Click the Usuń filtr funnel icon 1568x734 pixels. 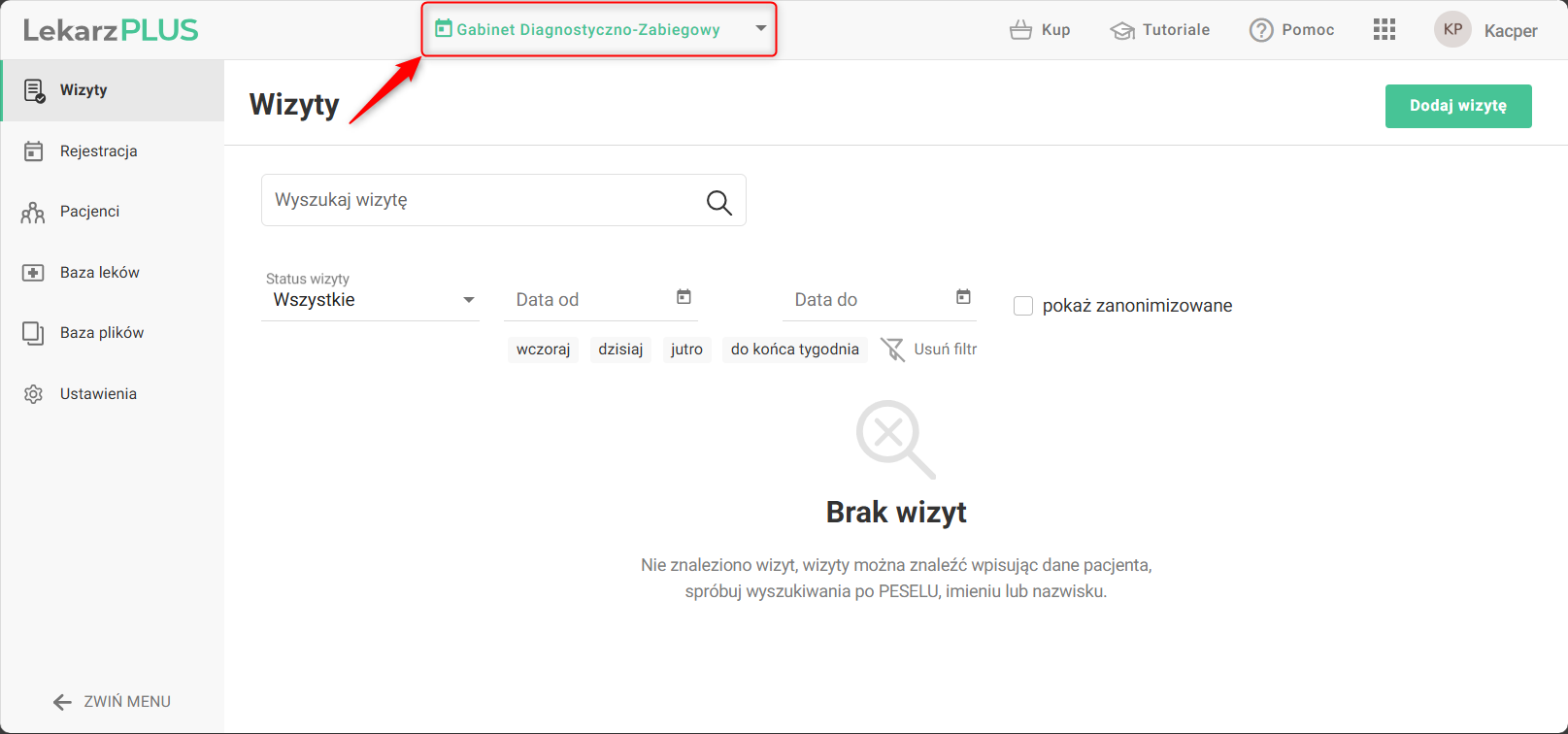click(892, 350)
